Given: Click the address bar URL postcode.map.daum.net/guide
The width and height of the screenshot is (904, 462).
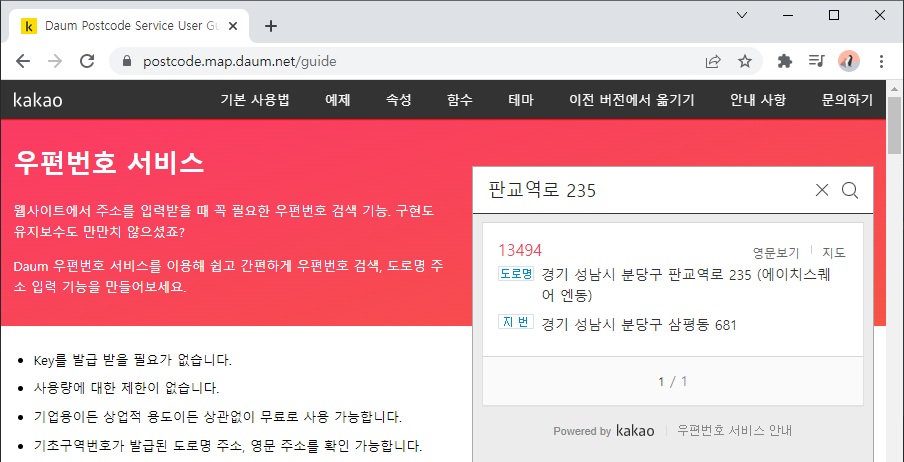Looking at the screenshot, I should point(240,61).
